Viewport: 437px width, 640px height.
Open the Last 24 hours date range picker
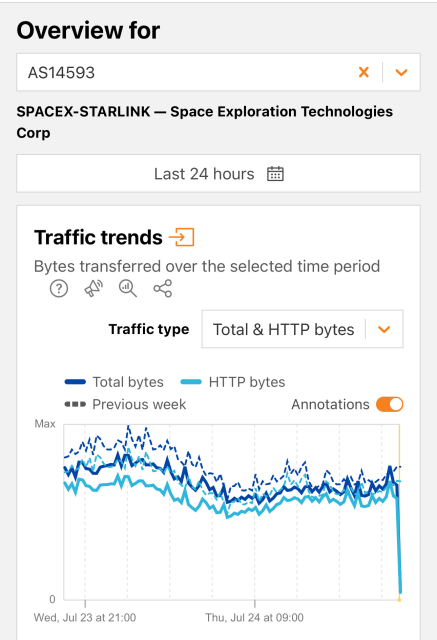click(218, 173)
